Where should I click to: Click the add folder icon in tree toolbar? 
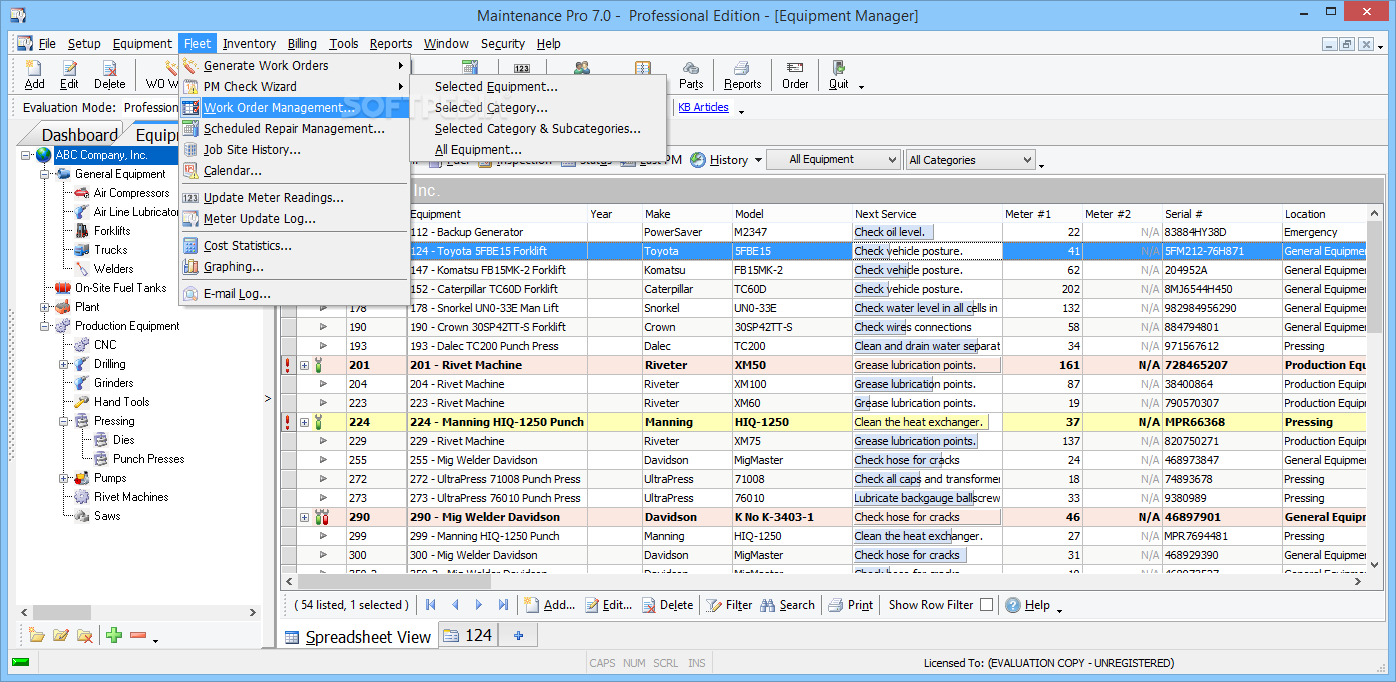point(37,635)
